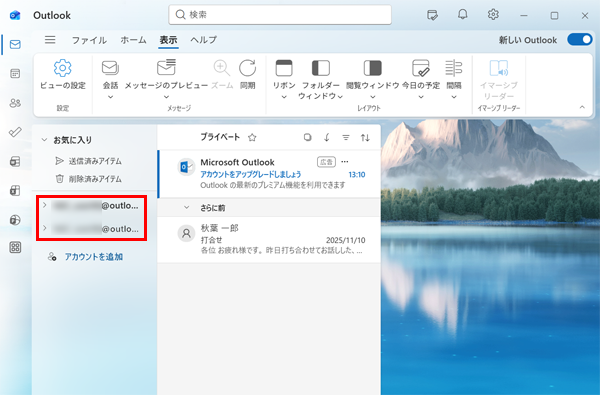Open ビューの設定 gear icon
This screenshot has height=395, width=600.
pos(63,68)
